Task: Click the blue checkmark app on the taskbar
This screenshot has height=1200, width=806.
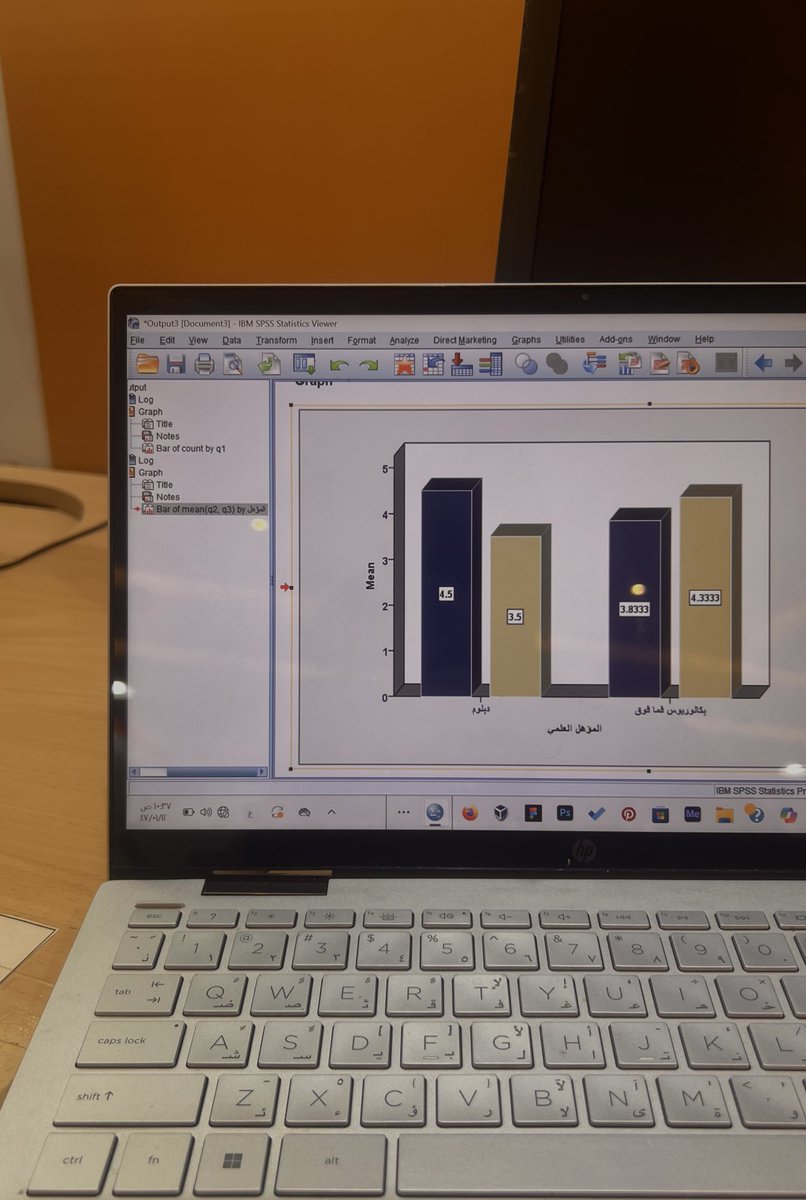Action: point(597,813)
